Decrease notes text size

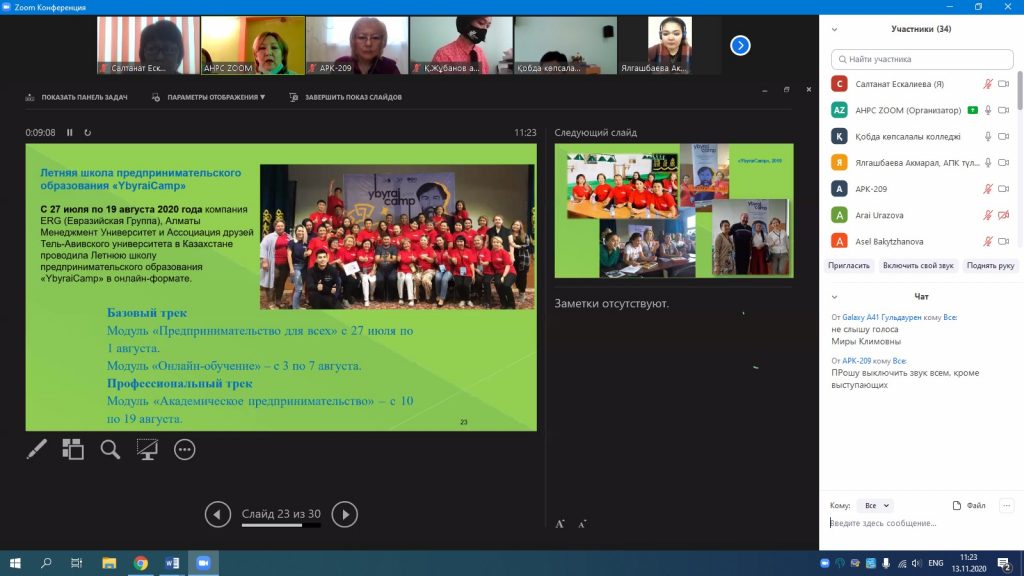(582, 524)
